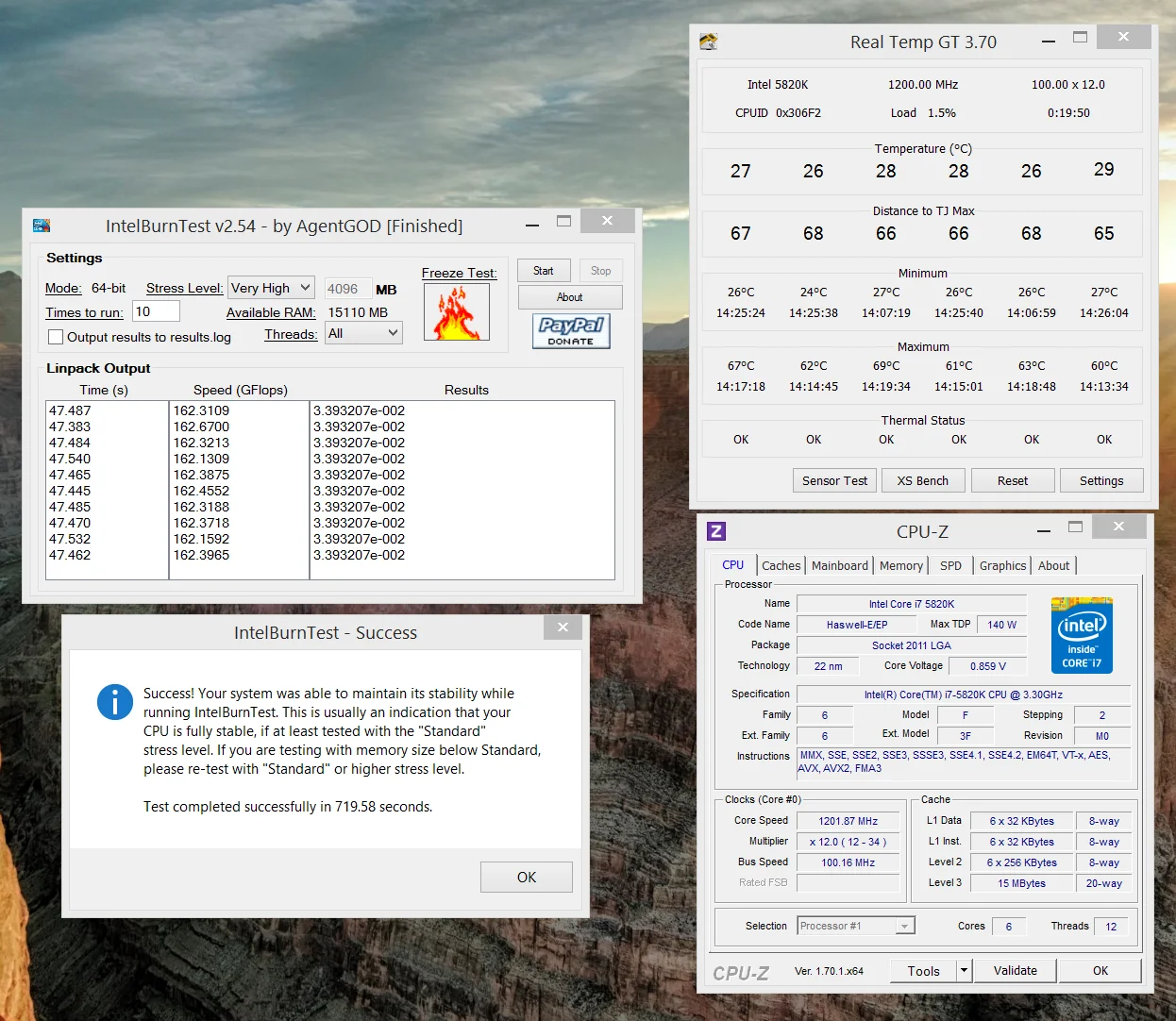Click the 4096 MB memory size field
This screenshot has width=1176, height=1021.
click(346, 289)
